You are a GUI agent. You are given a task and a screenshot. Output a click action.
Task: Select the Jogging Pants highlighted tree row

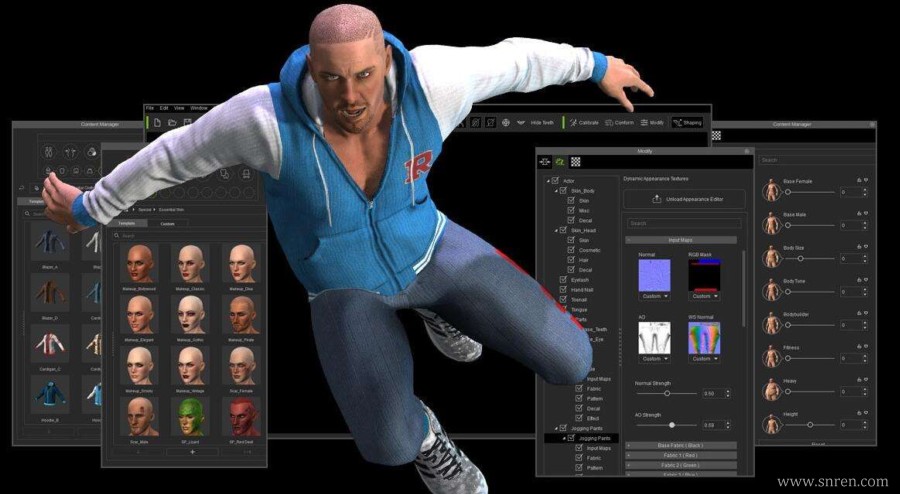coord(581,438)
